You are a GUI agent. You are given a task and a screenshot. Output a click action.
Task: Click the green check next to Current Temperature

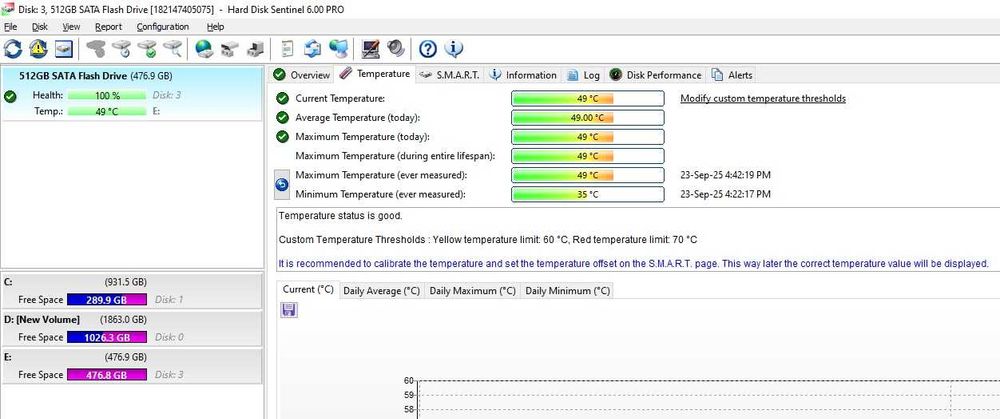[x=283, y=99]
